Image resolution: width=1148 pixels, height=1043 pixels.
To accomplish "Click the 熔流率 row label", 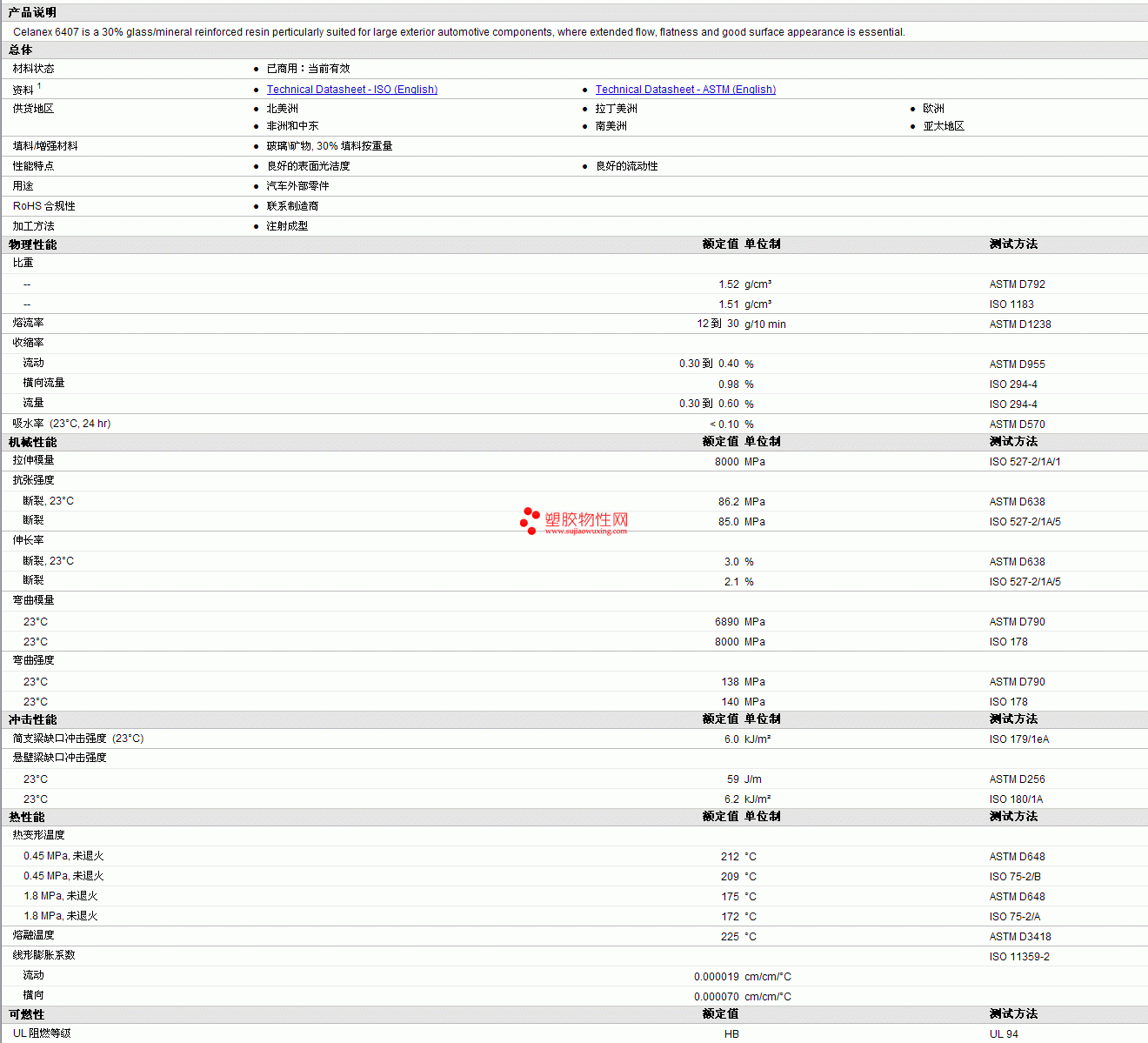I will (x=29, y=323).
